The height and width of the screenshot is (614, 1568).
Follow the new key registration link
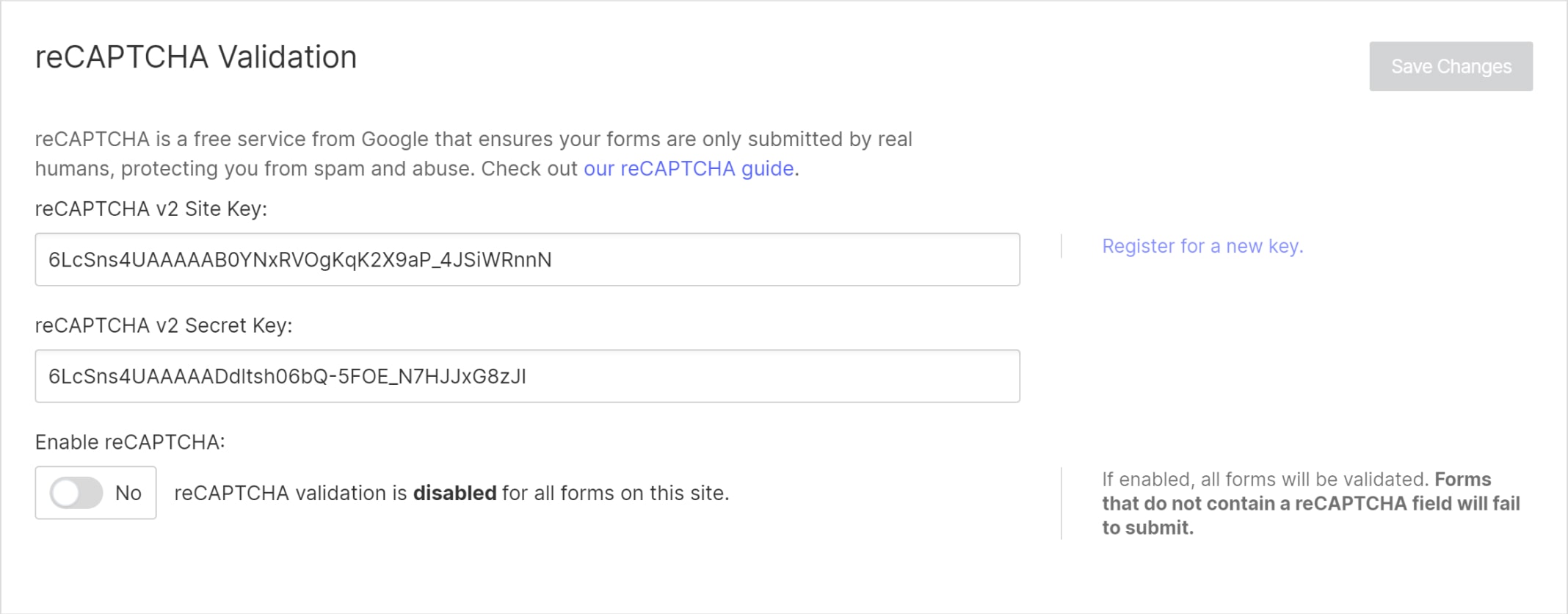1202,246
